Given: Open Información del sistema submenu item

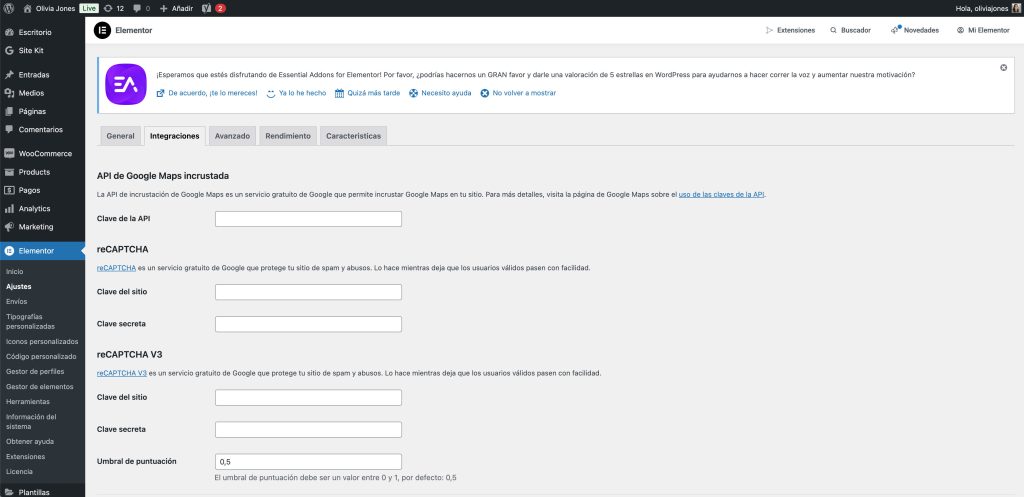Looking at the screenshot, I should tap(31, 421).
